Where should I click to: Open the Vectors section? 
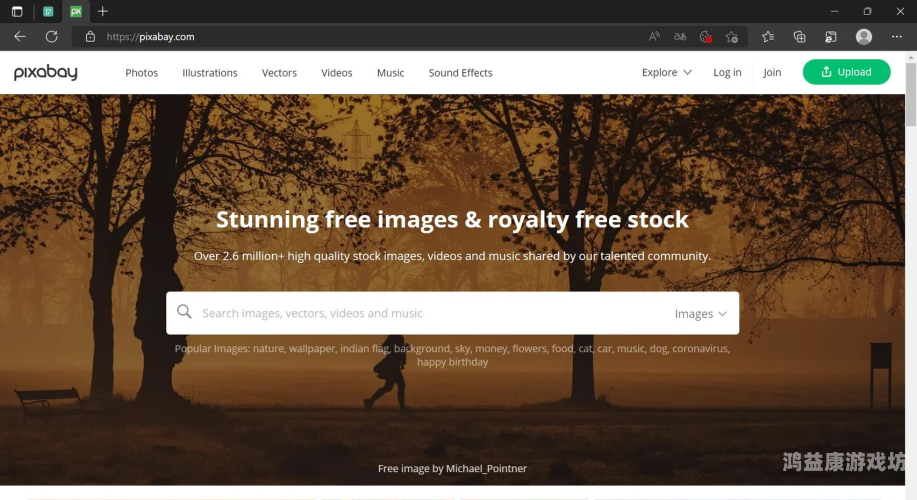pos(279,73)
